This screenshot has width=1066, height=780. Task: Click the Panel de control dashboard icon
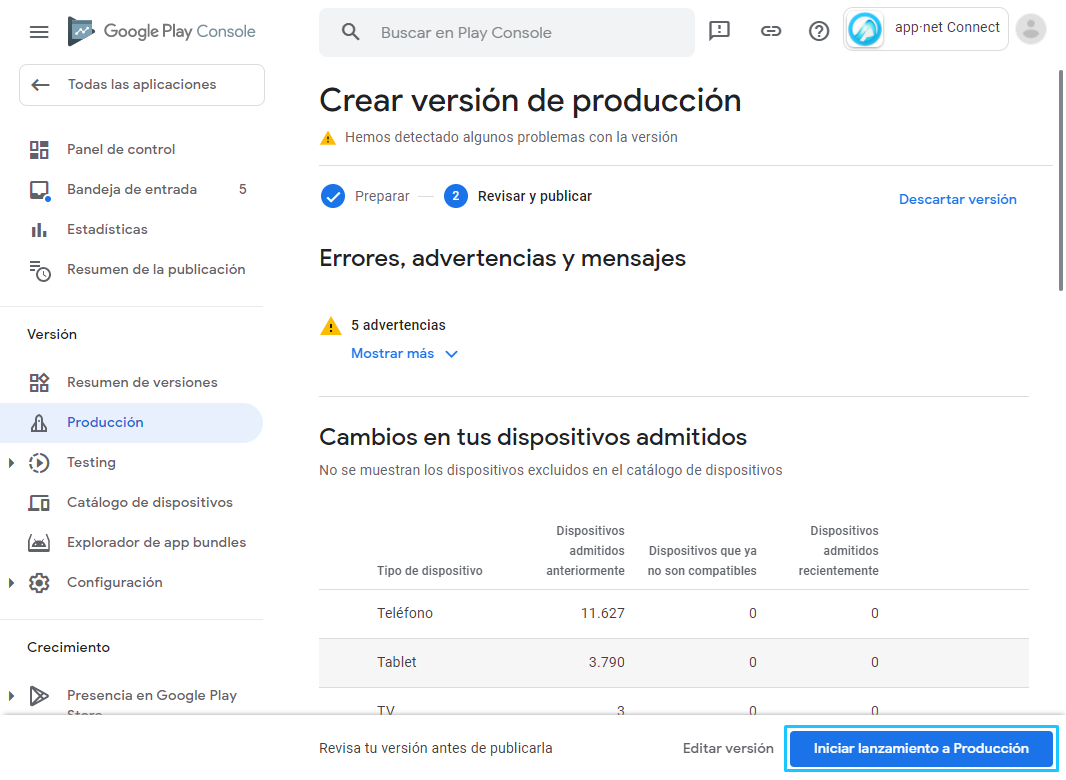(x=39, y=150)
